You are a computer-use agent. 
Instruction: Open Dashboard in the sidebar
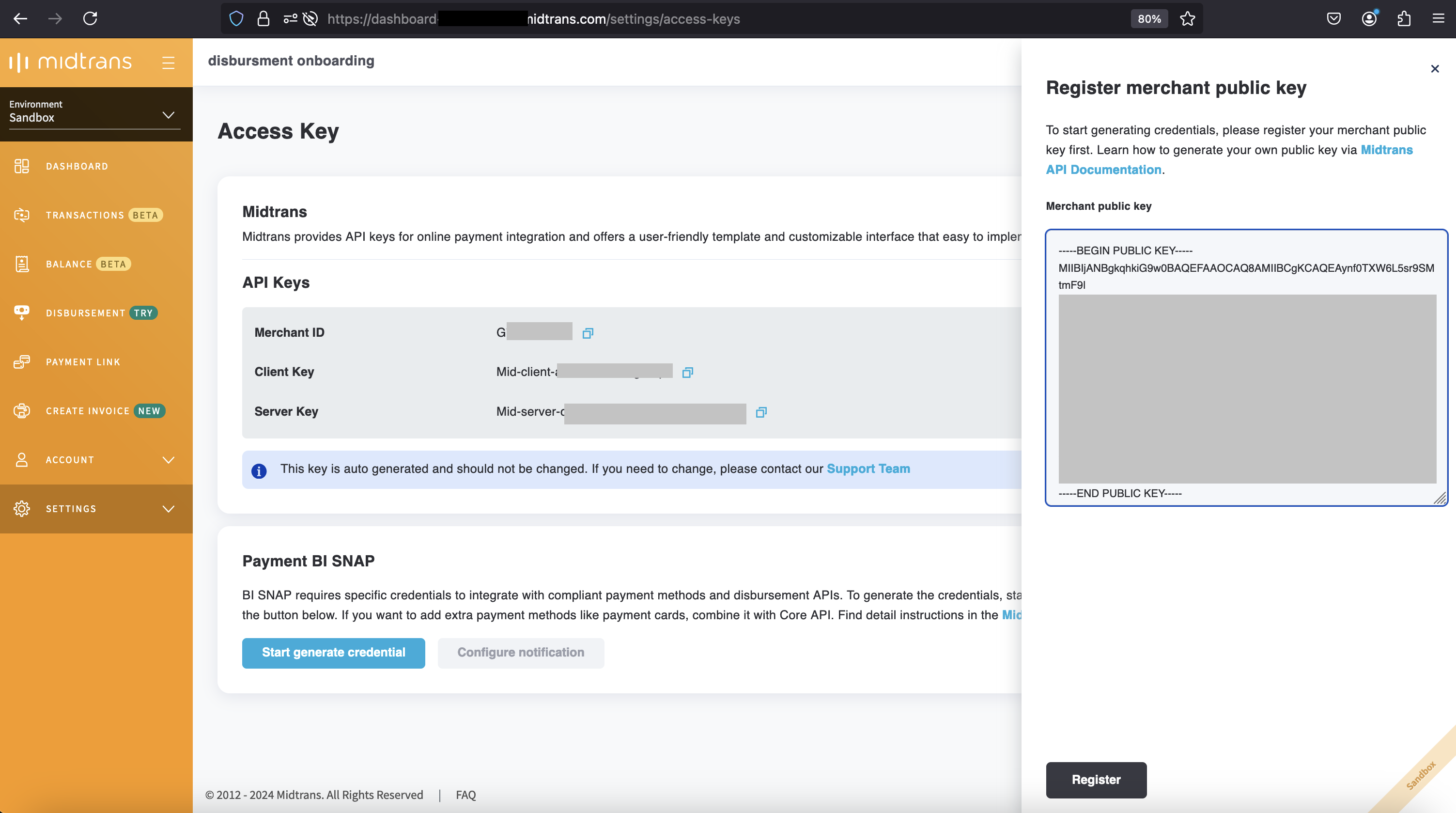point(96,166)
